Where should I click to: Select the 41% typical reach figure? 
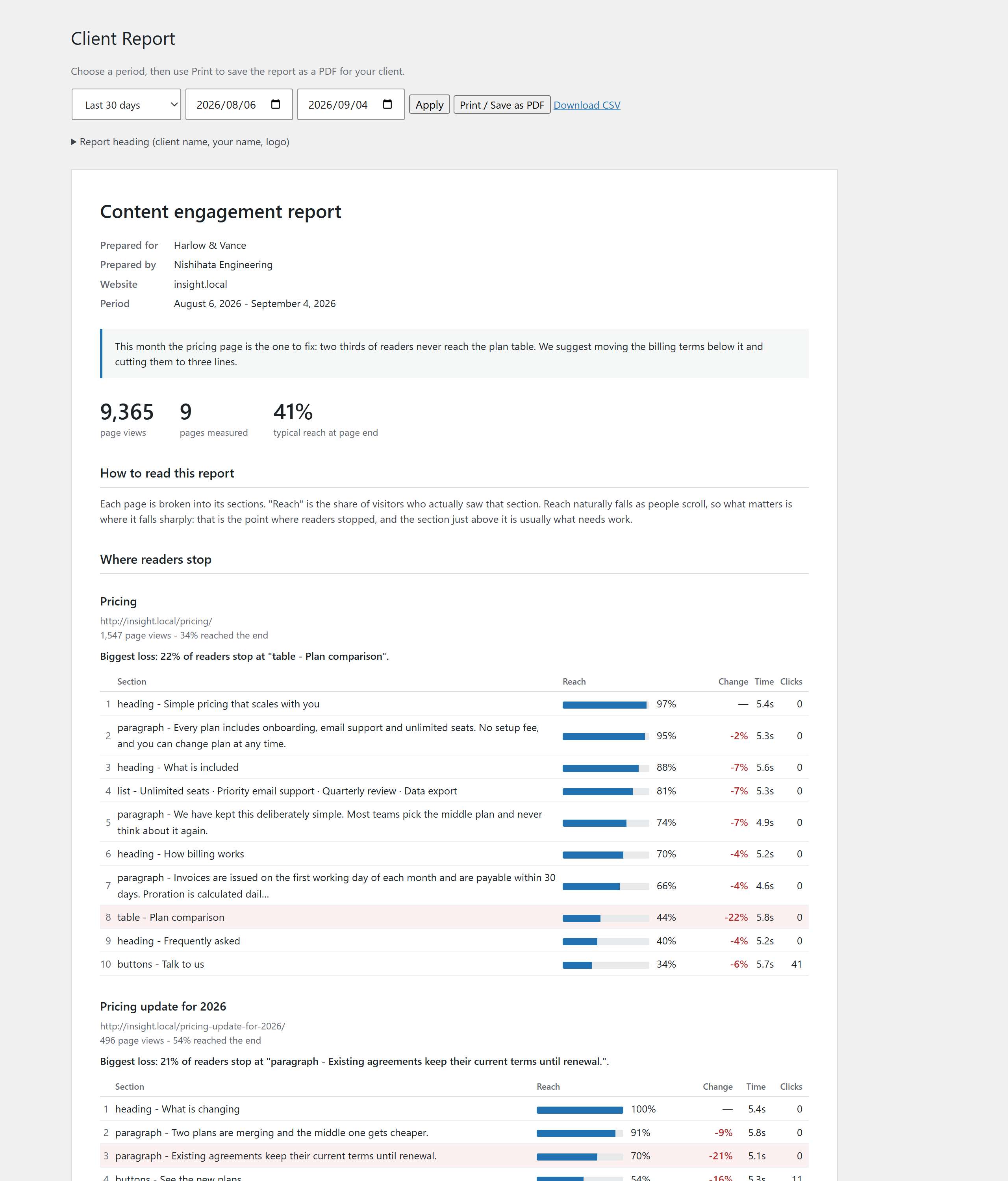pos(293,411)
